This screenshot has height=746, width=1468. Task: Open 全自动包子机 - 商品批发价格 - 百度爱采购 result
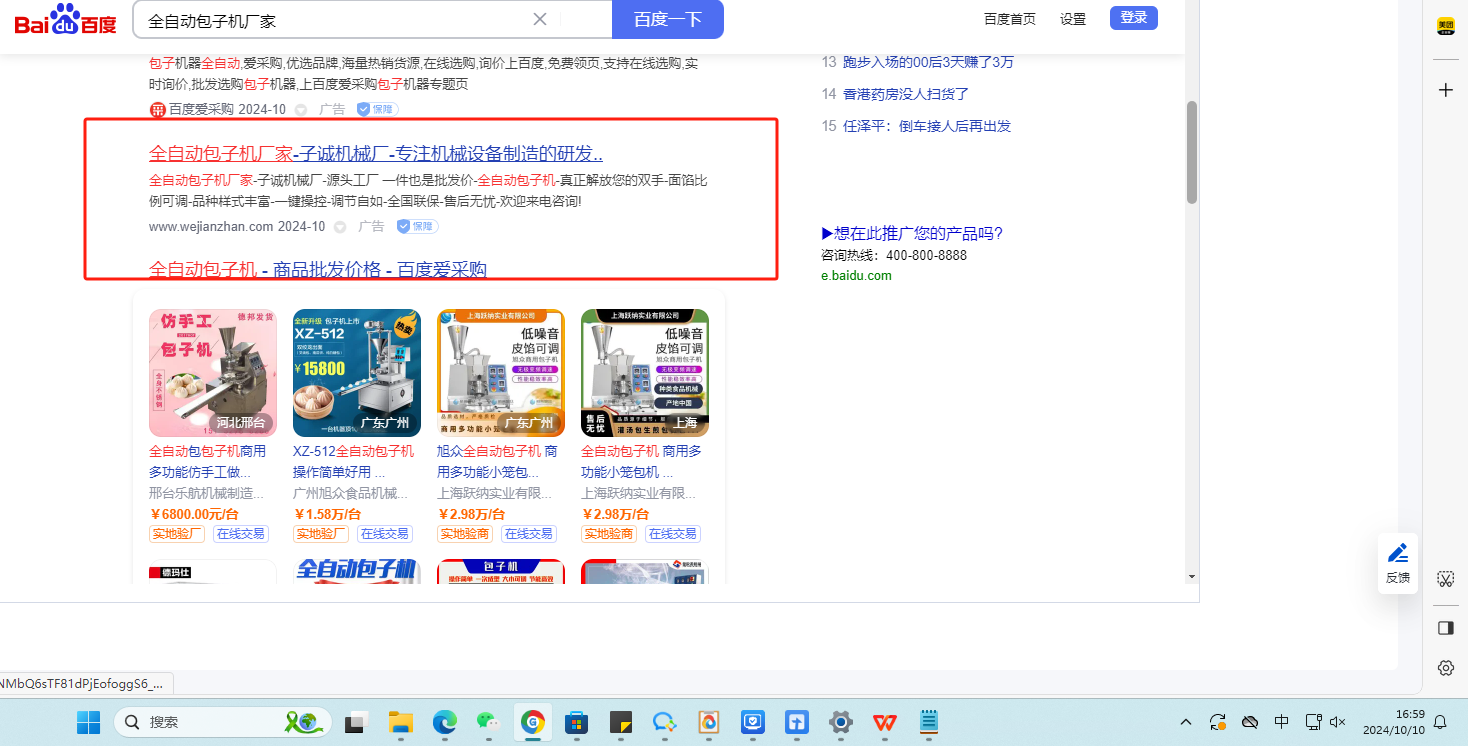point(318,269)
